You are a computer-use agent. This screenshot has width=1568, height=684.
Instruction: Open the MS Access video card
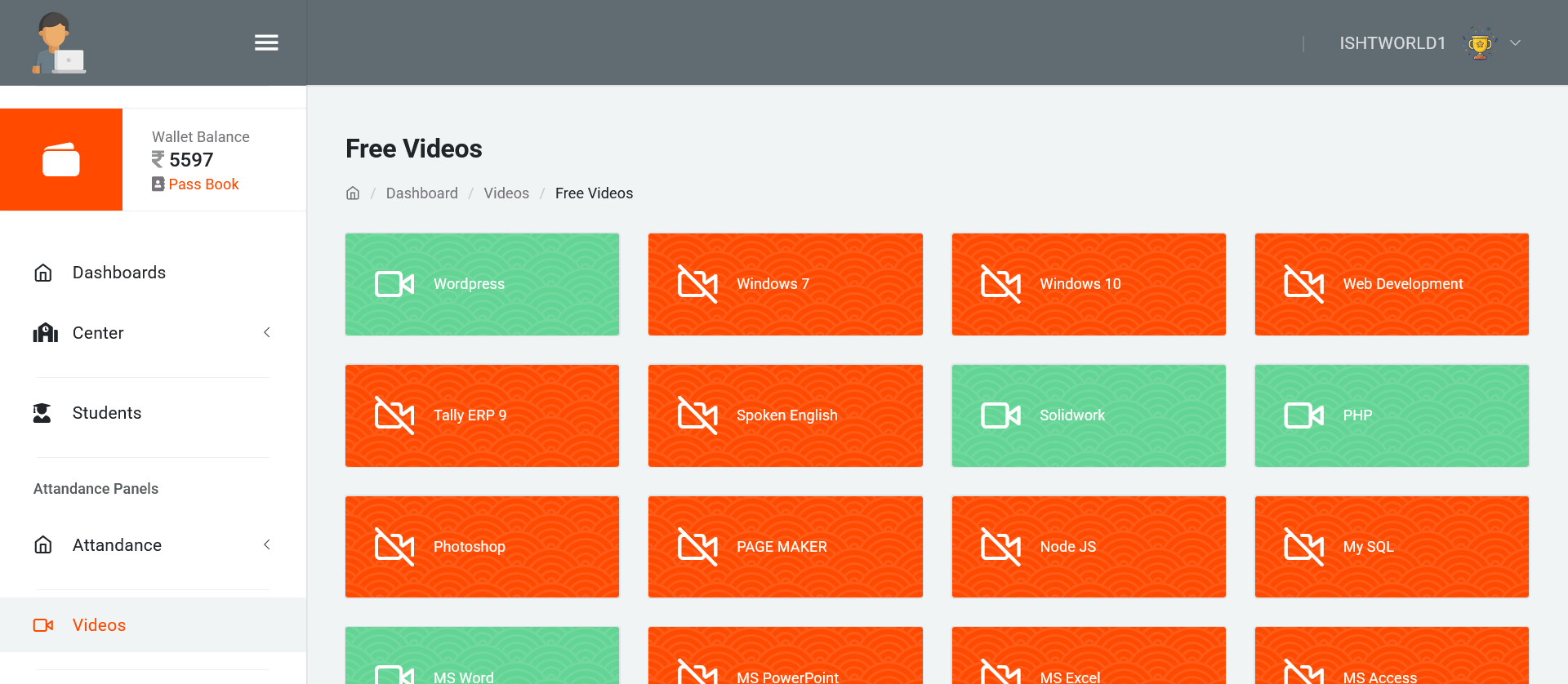tap(1392, 655)
